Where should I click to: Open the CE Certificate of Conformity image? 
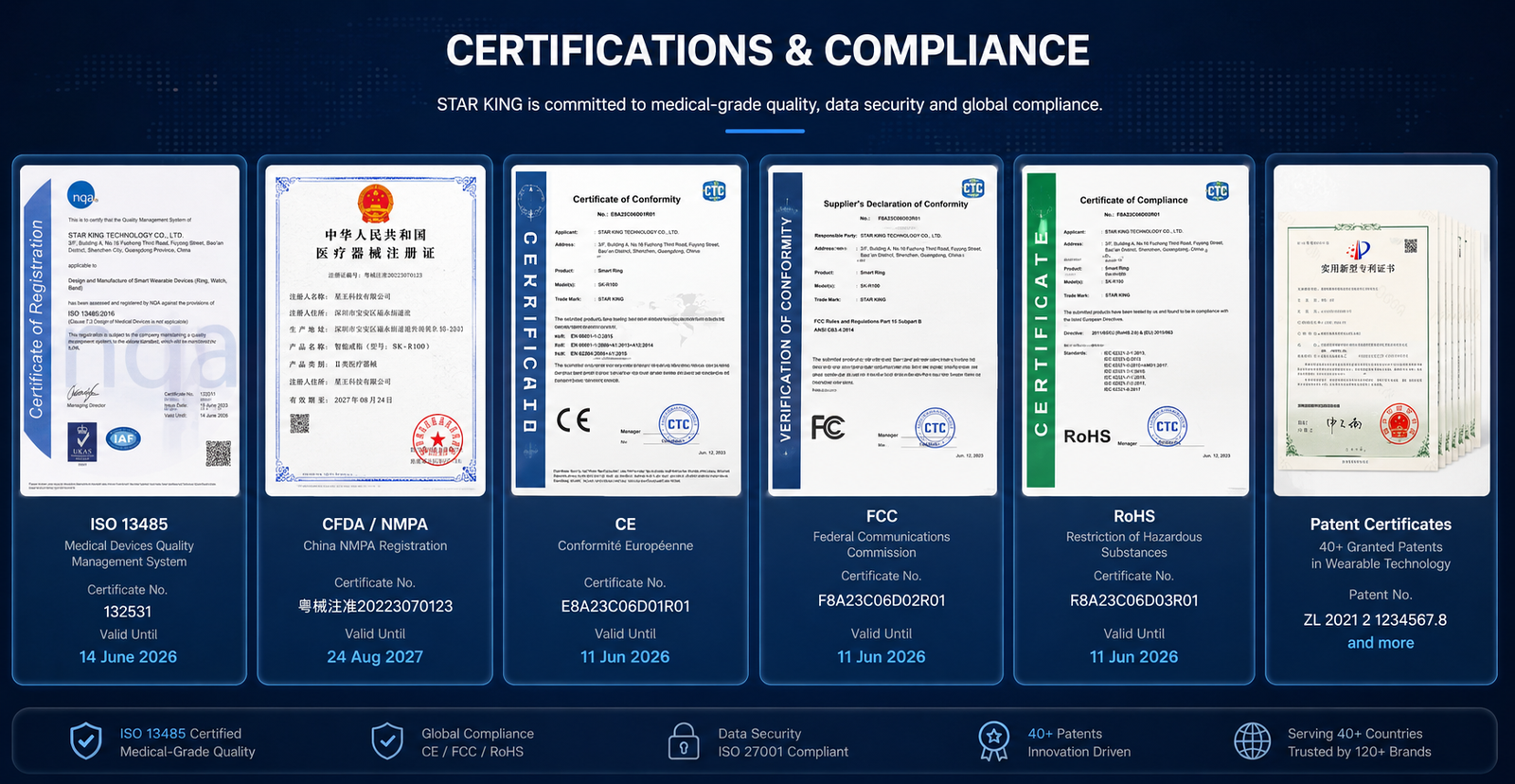[626, 330]
